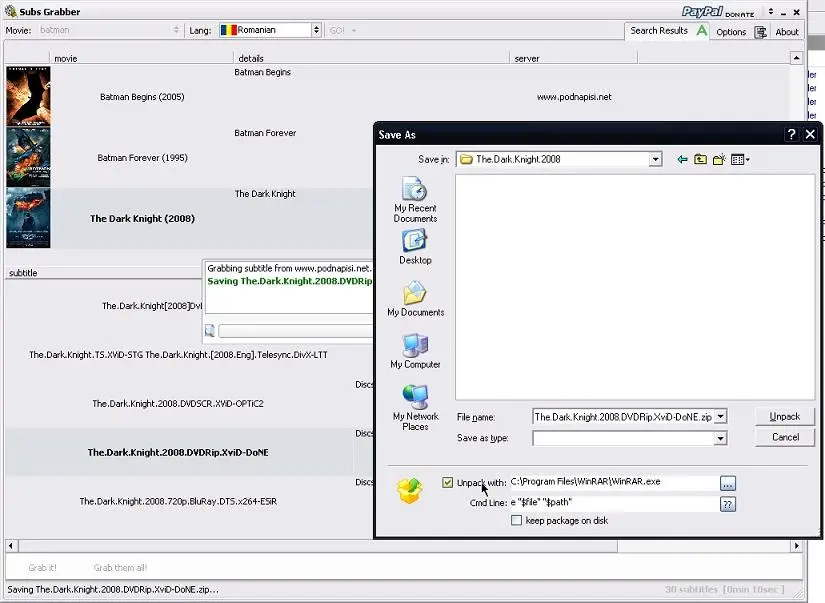Sort results by the details column header
The image size is (825, 603).
371,58
